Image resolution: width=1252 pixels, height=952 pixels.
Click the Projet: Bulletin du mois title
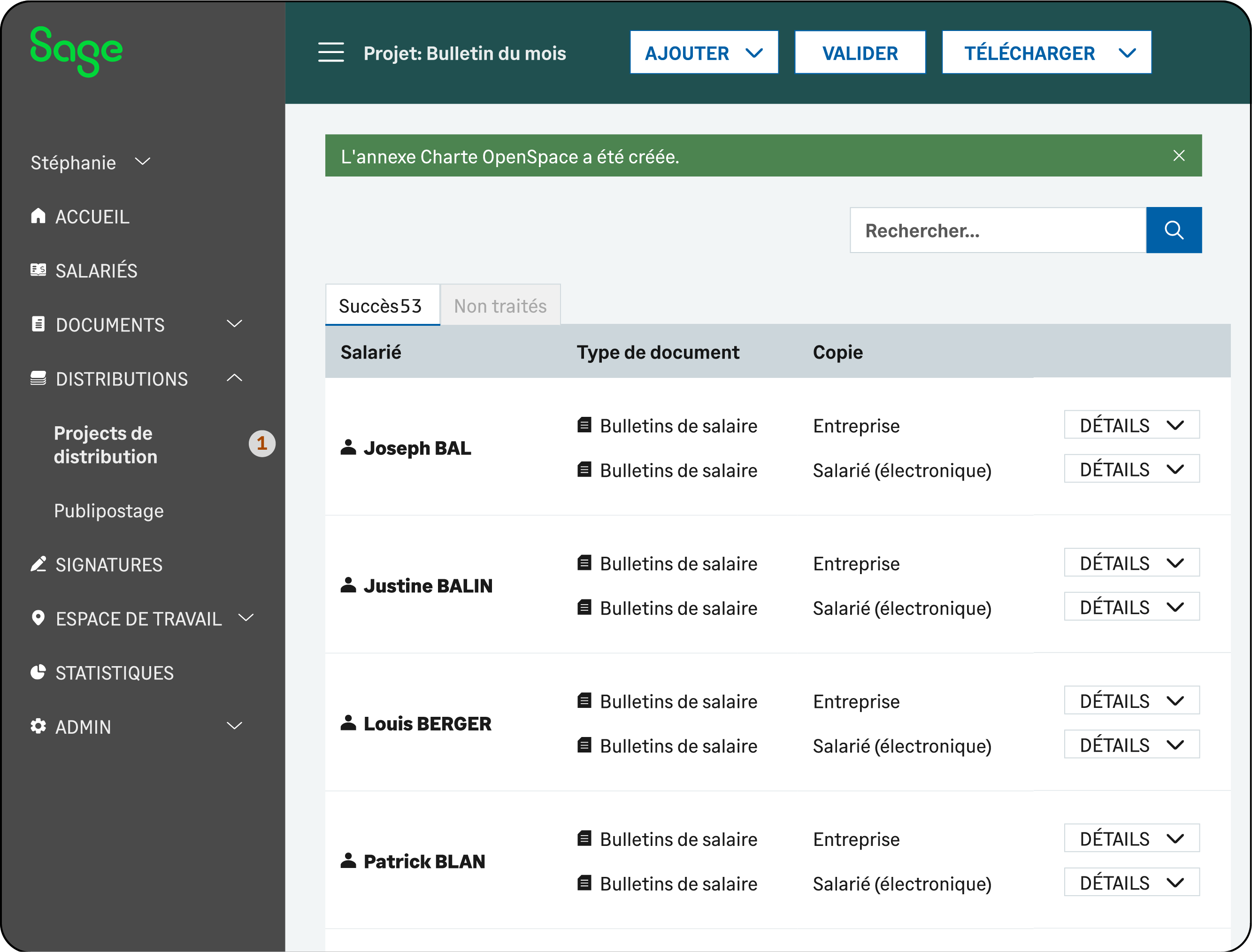pos(465,53)
